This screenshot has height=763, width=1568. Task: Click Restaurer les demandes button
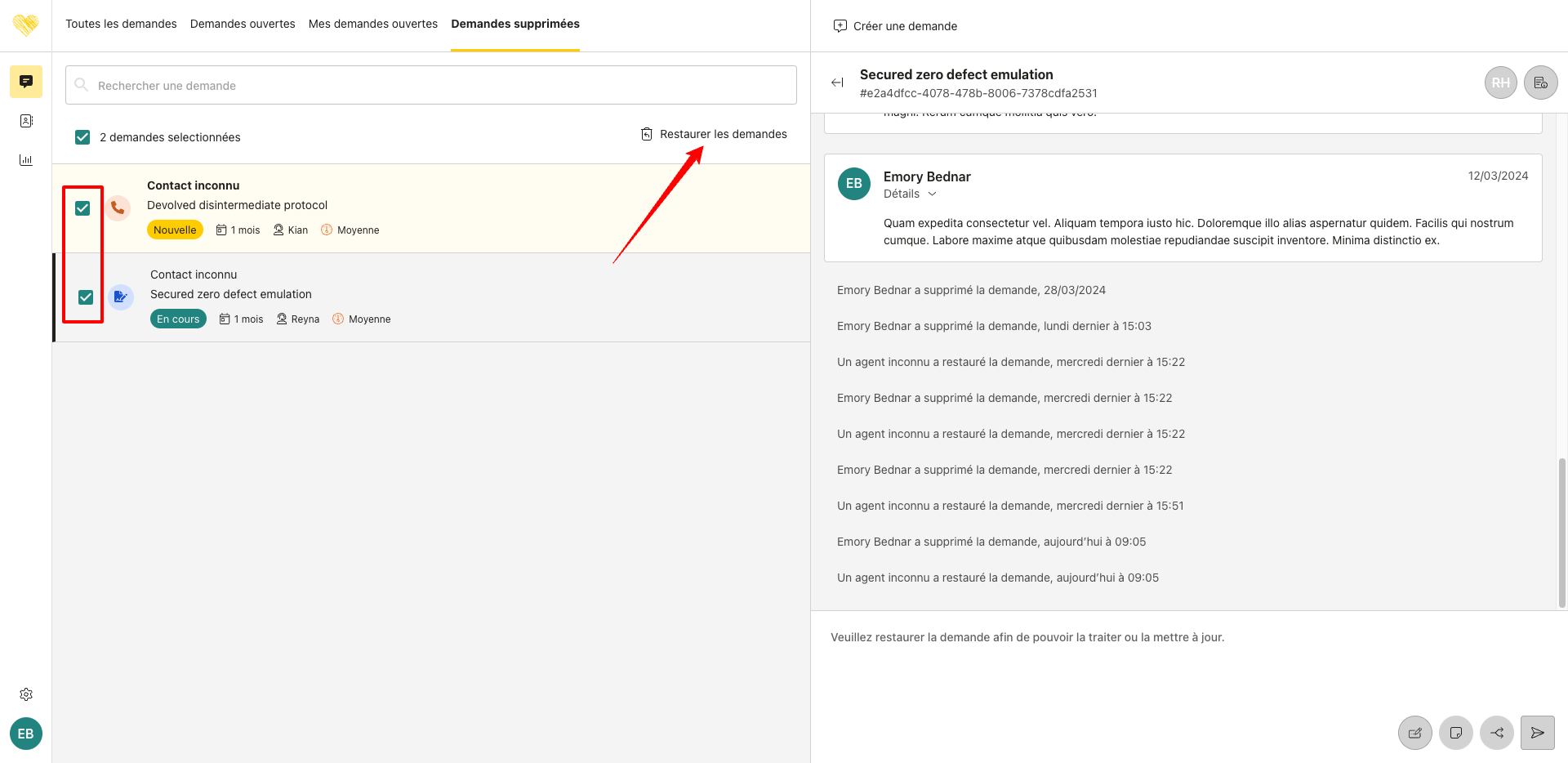click(714, 134)
